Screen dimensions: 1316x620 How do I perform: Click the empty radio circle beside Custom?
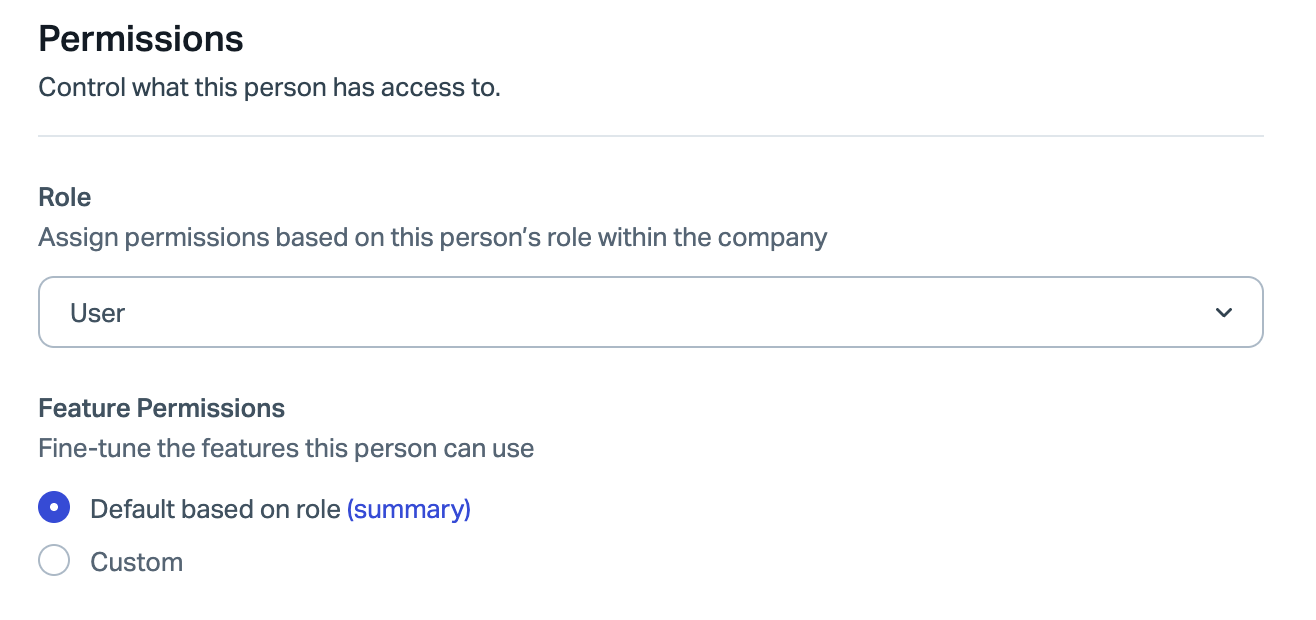pos(54,561)
